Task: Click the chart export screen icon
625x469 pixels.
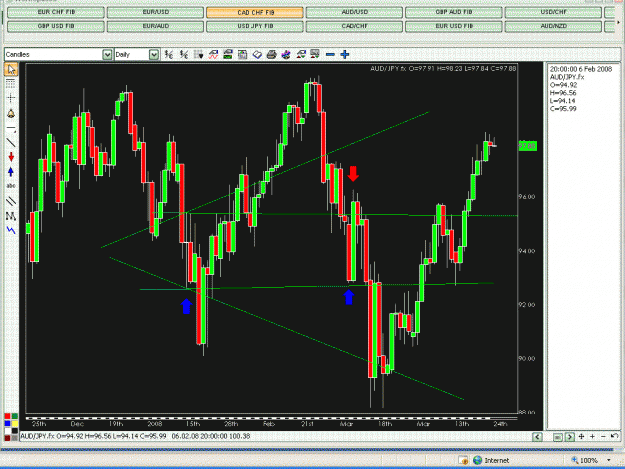Action: click(x=315, y=54)
